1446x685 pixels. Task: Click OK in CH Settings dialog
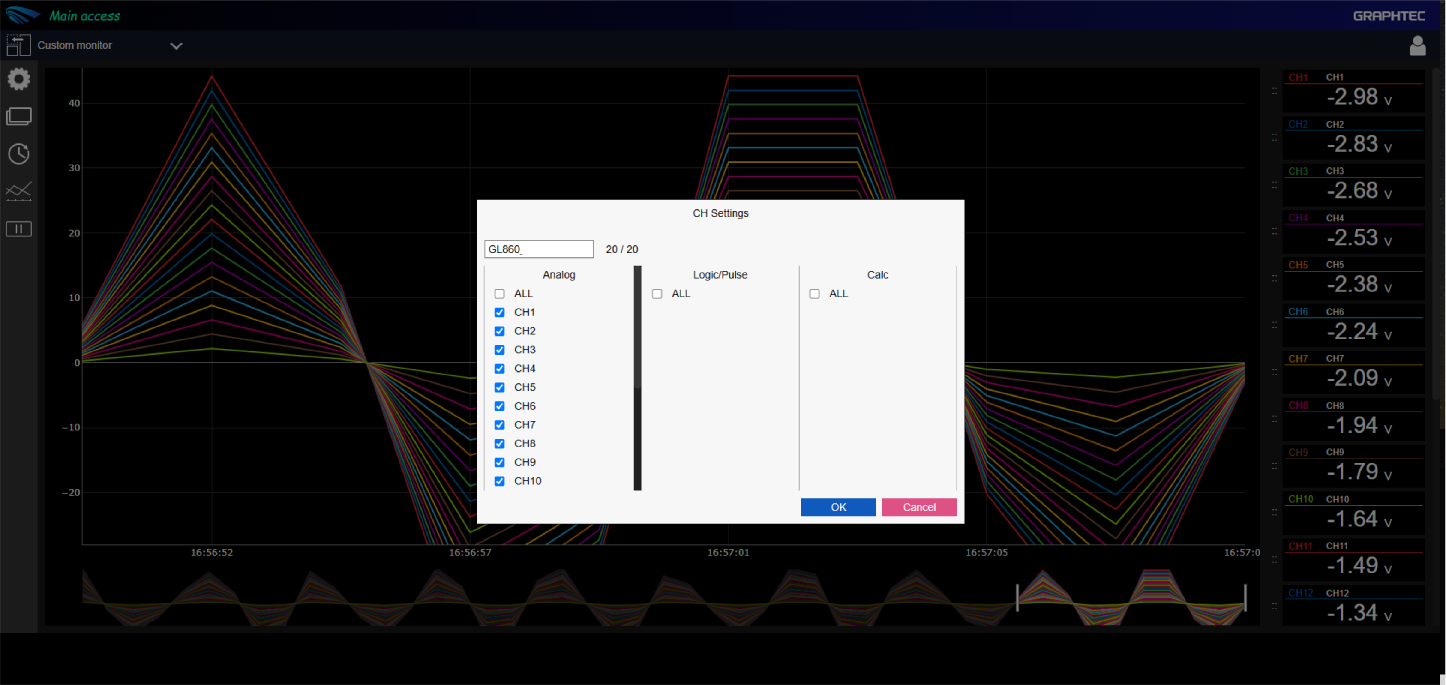pyautogui.click(x=838, y=507)
